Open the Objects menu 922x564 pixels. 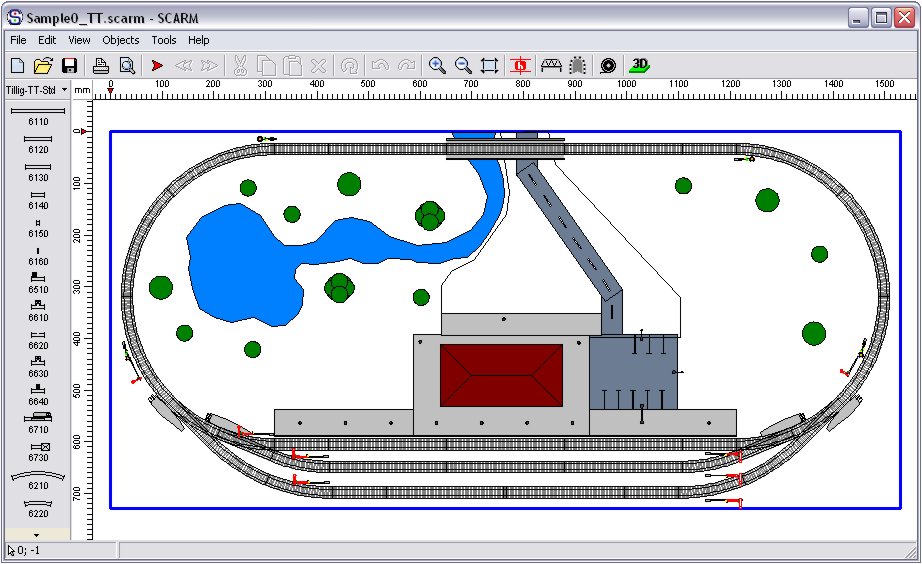(x=120, y=40)
